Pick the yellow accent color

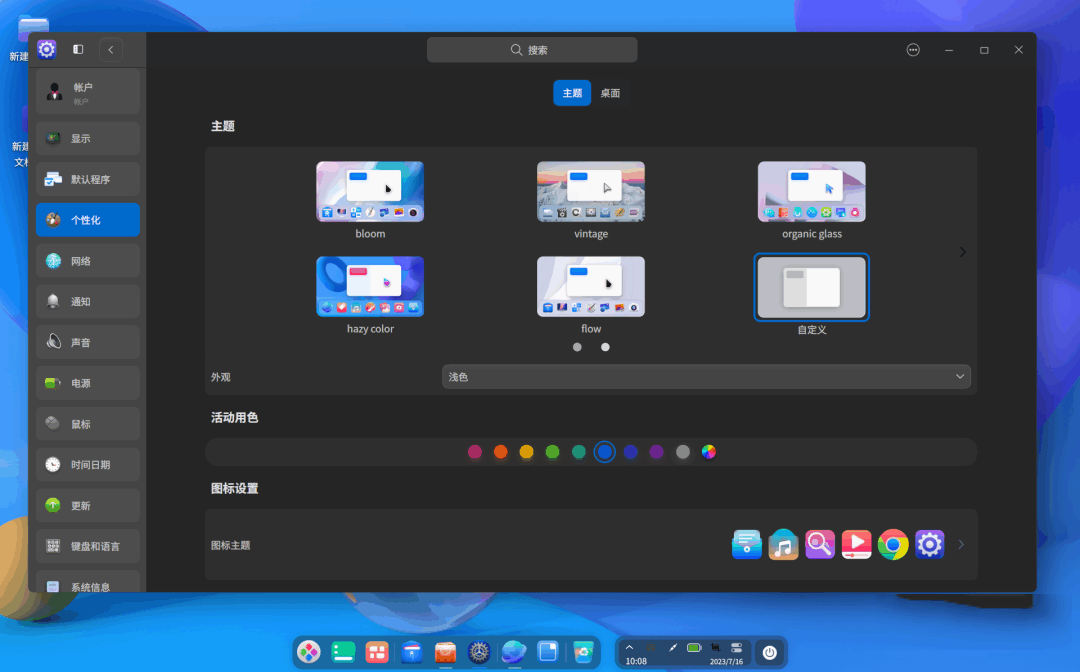coord(526,452)
